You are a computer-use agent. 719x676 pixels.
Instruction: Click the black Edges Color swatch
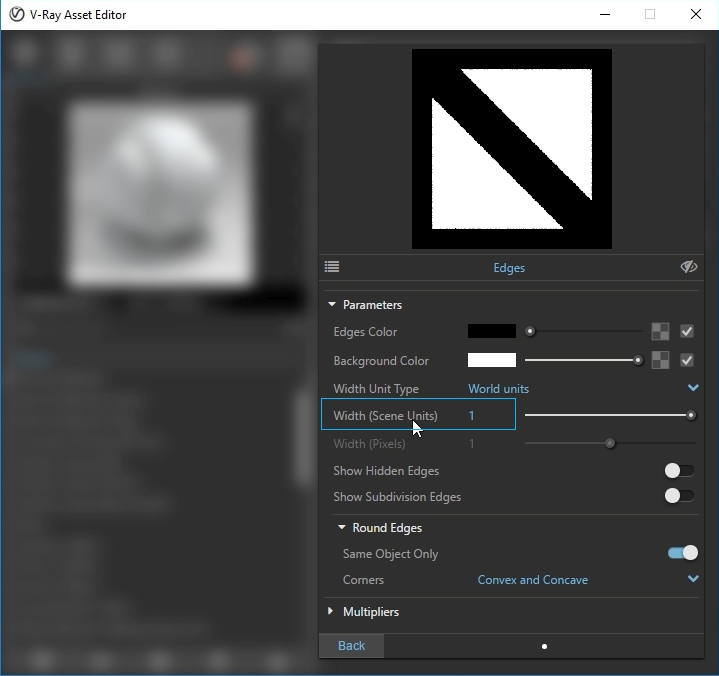pyautogui.click(x=492, y=331)
